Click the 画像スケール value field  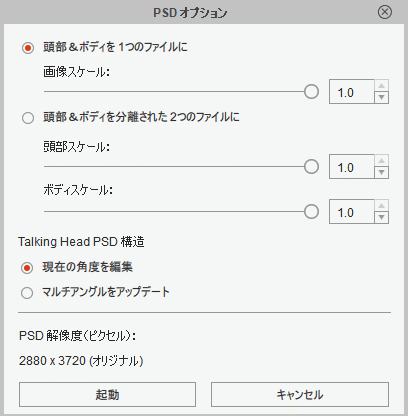click(x=352, y=92)
